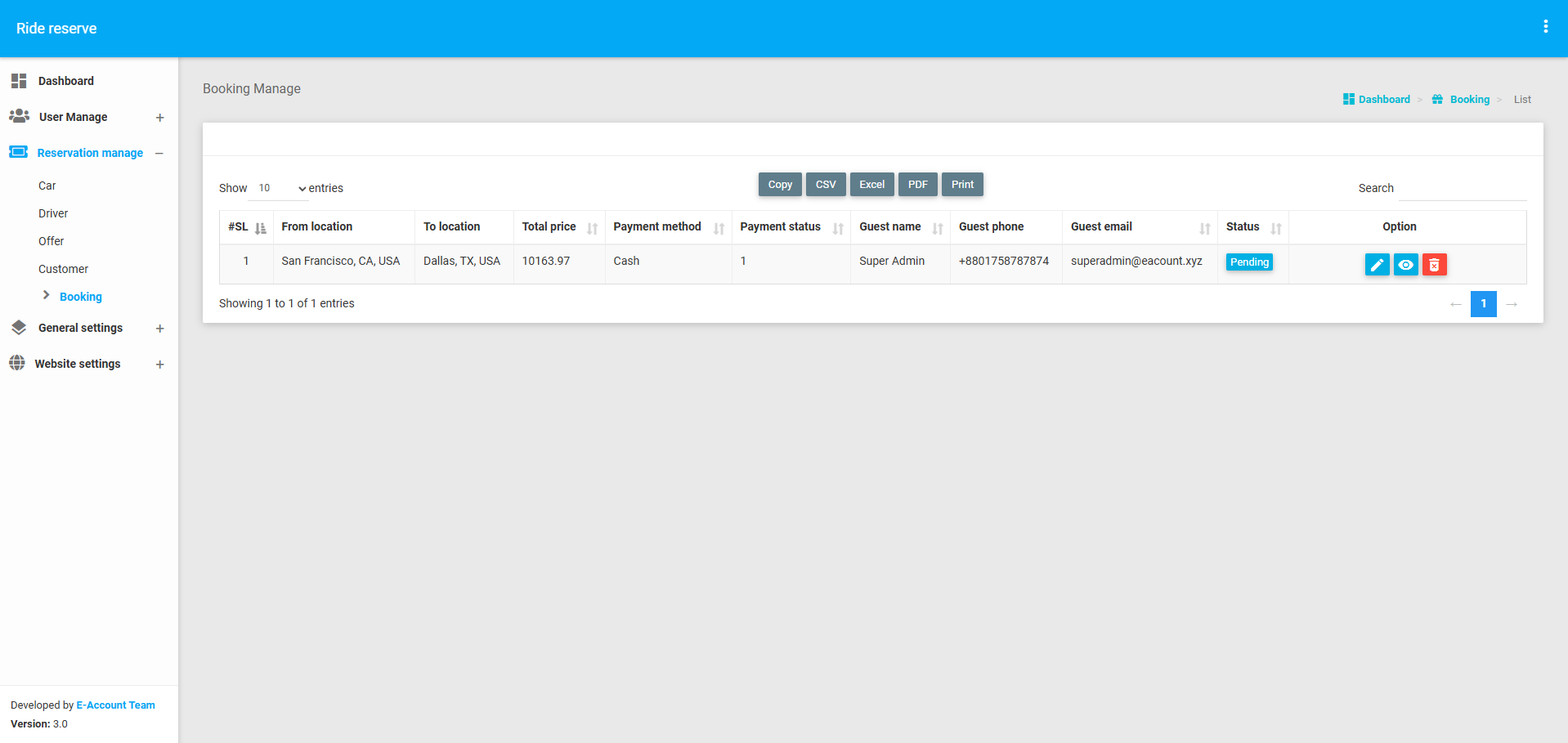This screenshot has height=743, width=1568.
Task: Click the Pending status badge
Action: pyautogui.click(x=1249, y=262)
